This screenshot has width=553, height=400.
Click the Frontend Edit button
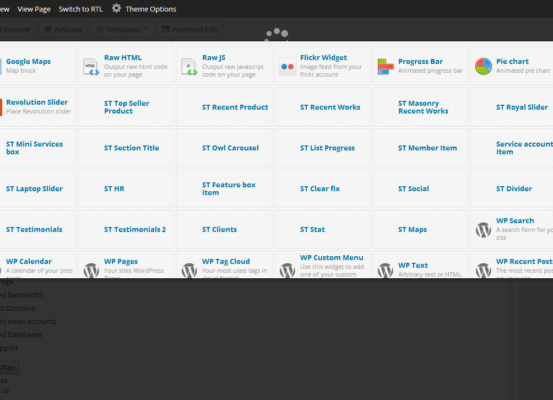190,29
